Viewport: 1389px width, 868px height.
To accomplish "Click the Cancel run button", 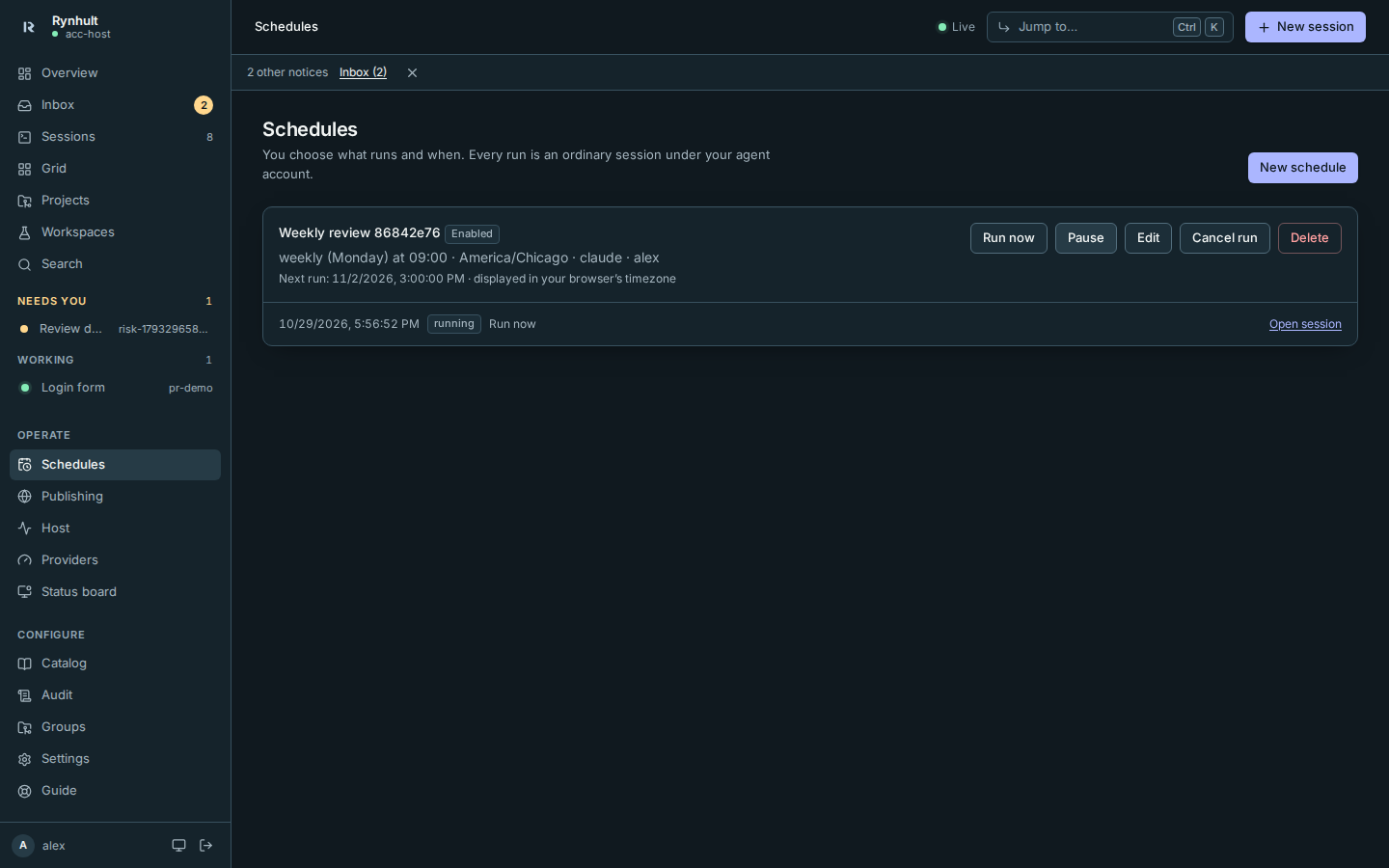I will [x=1224, y=238].
